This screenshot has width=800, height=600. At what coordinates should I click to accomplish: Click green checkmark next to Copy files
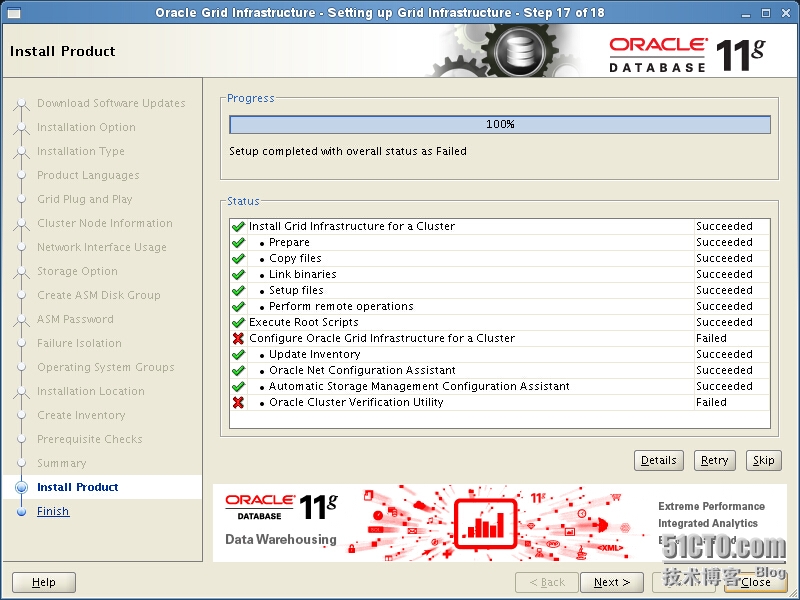click(238, 259)
